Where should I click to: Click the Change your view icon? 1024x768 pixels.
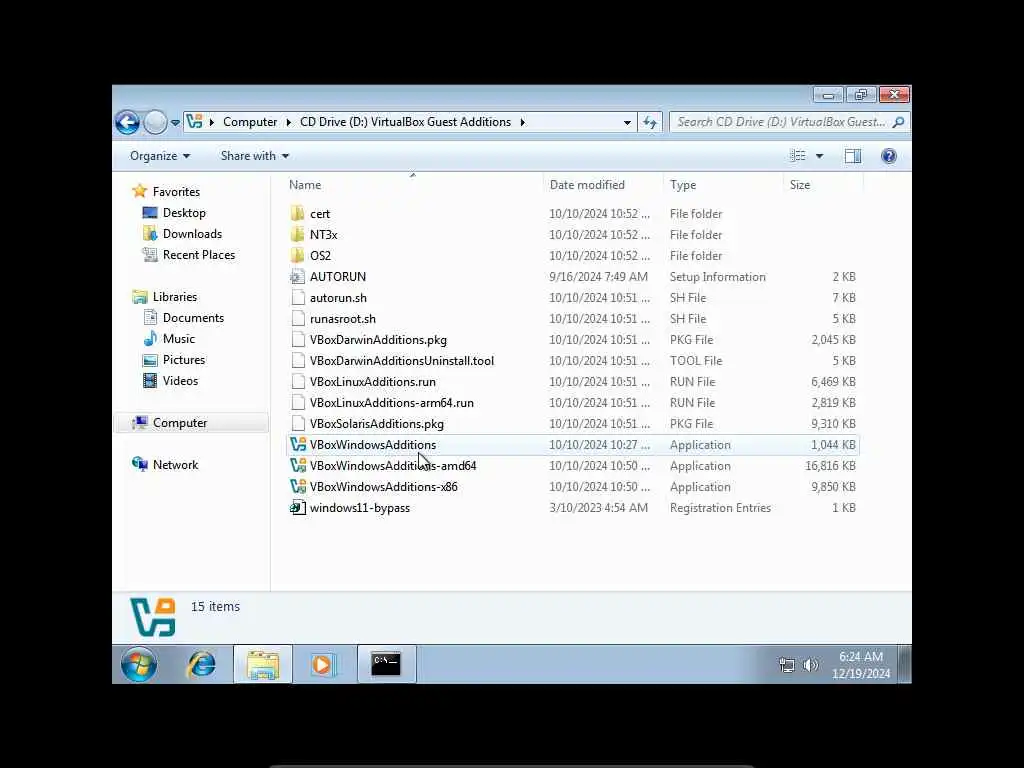[x=797, y=155]
